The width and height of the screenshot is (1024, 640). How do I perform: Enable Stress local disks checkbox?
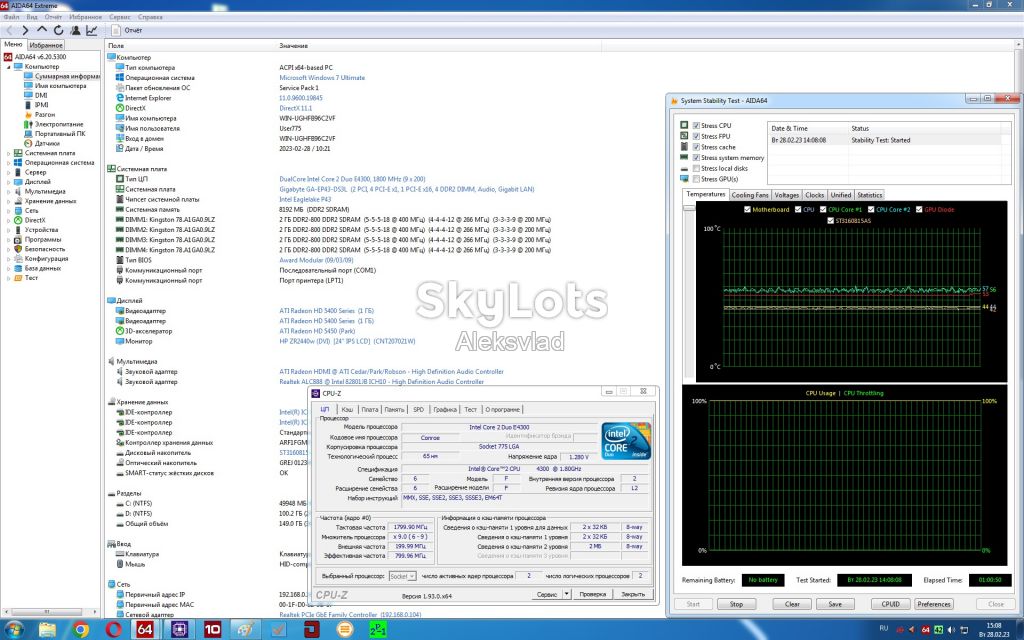tap(696, 168)
